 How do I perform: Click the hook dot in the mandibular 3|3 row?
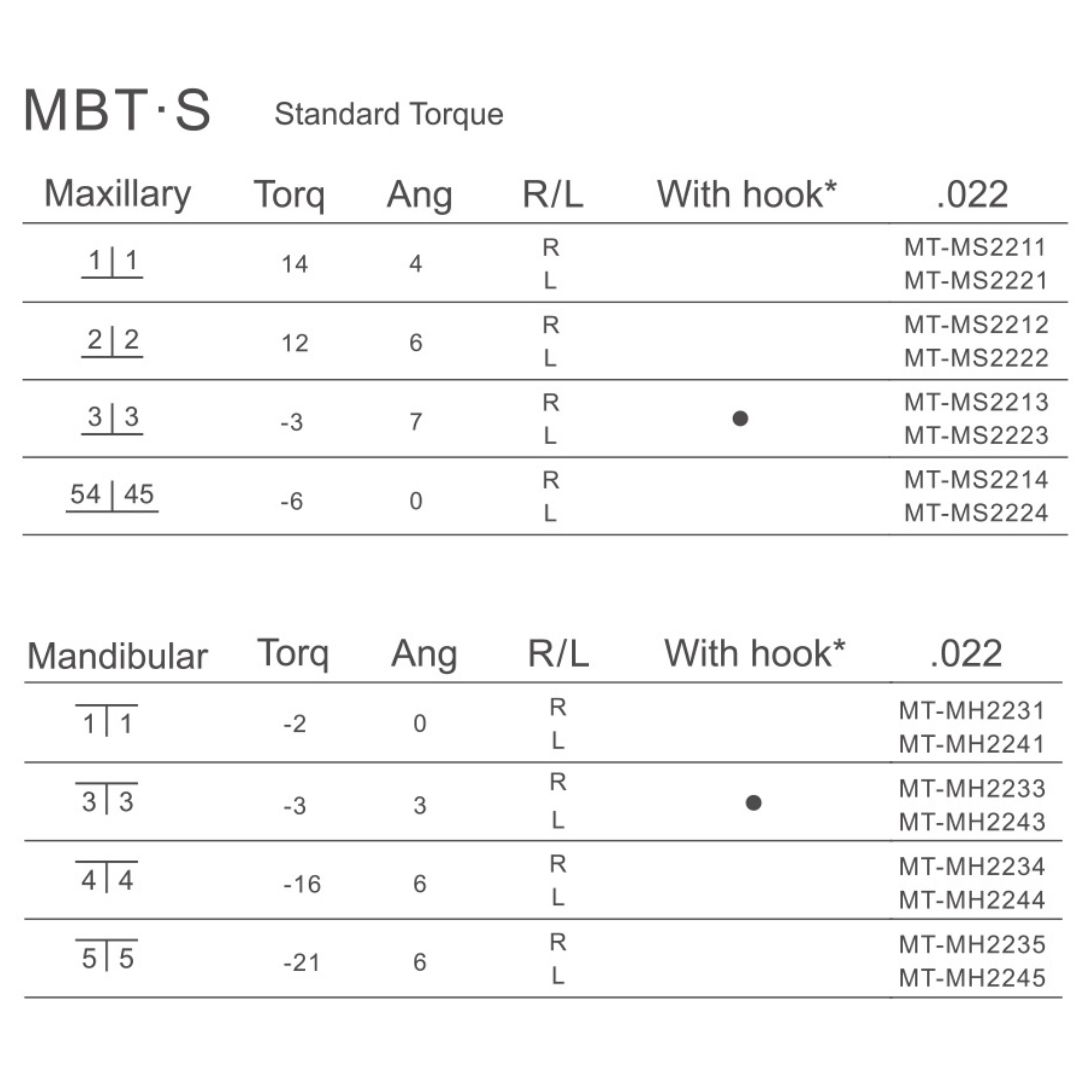[754, 802]
